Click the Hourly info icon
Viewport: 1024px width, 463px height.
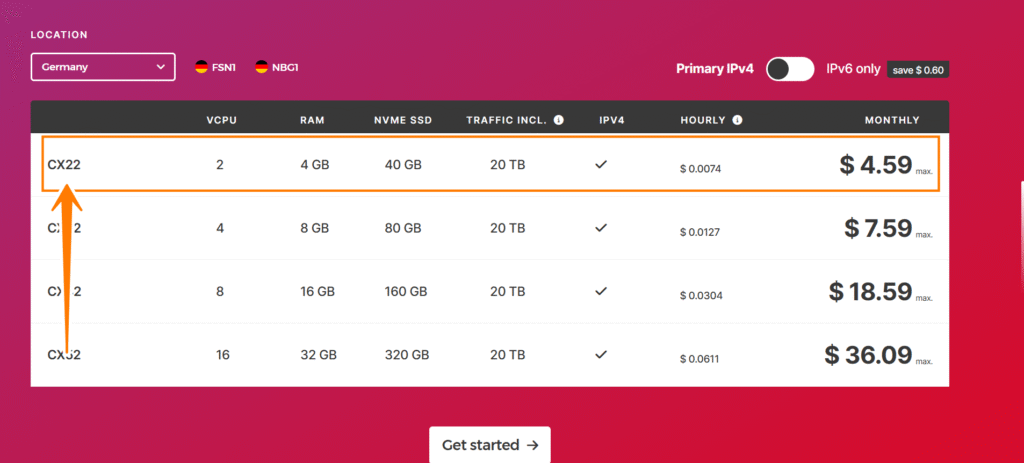[737, 120]
